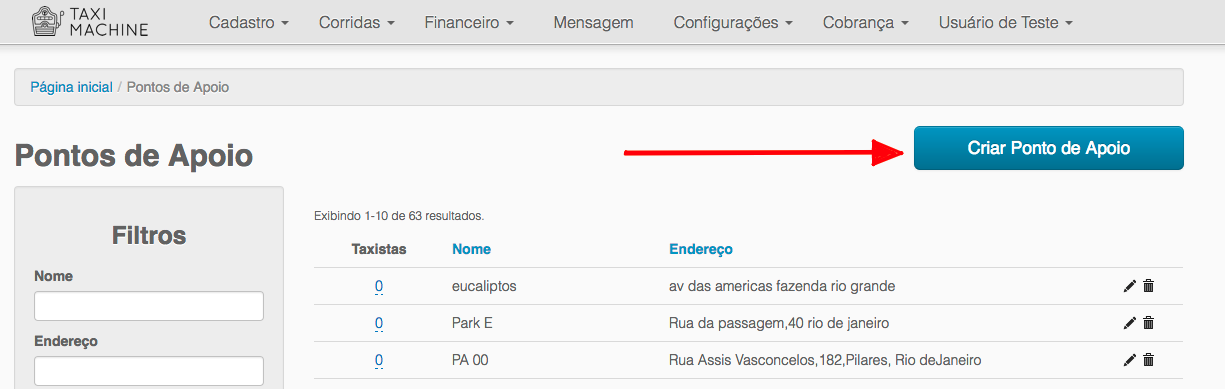Image resolution: width=1225 pixels, height=389 pixels.
Task: Delete the Park E row
Action: pos(1148,323)
